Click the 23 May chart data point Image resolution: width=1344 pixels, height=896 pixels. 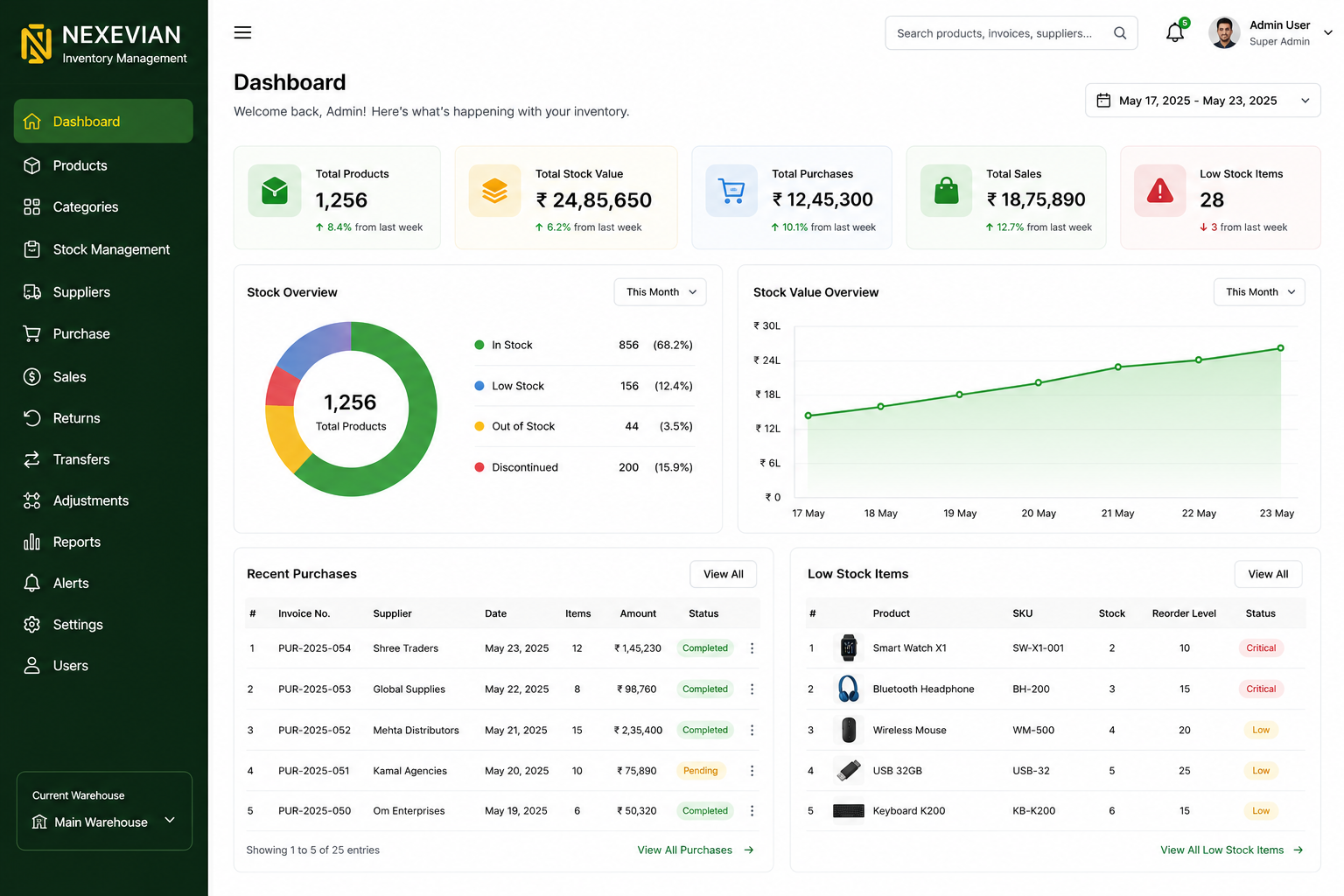(1280, 348)
